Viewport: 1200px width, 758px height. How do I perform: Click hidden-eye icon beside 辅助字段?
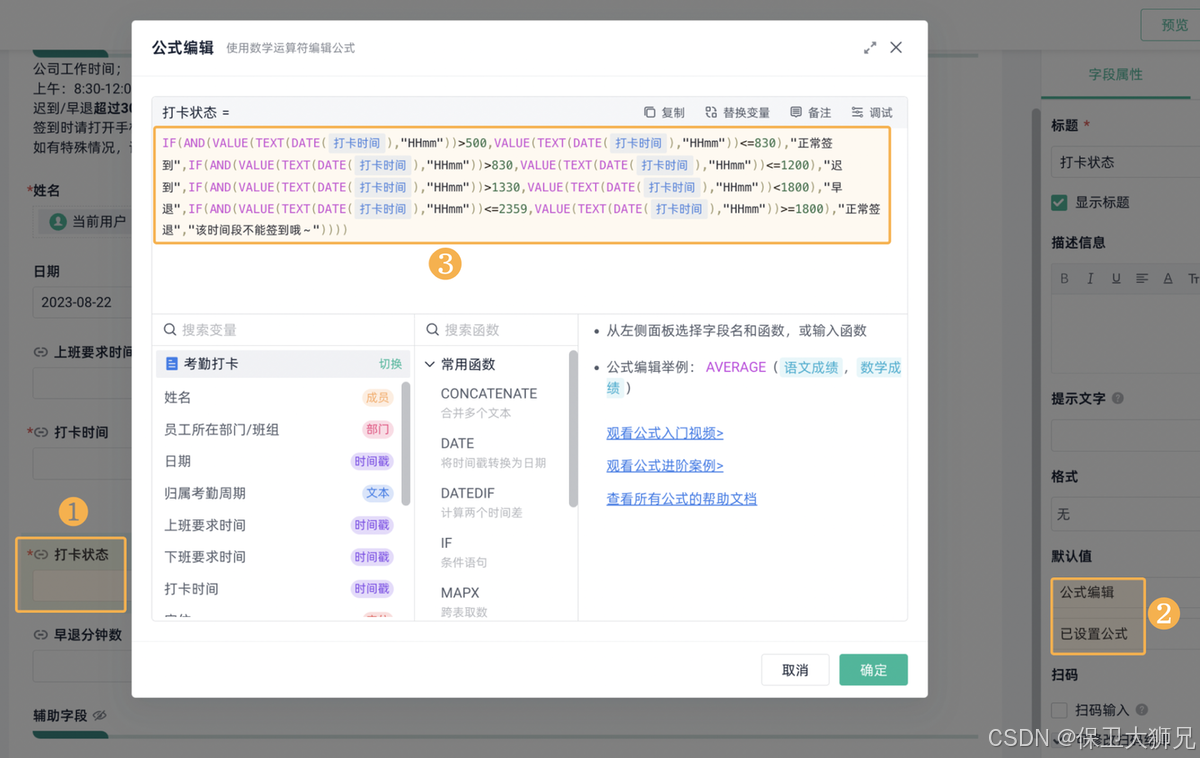pos(99,716)
